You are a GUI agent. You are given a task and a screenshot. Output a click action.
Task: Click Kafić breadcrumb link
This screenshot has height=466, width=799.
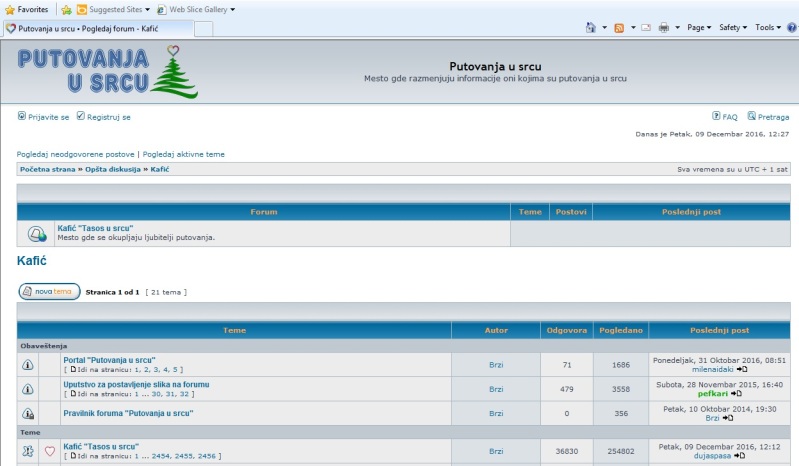159,169
